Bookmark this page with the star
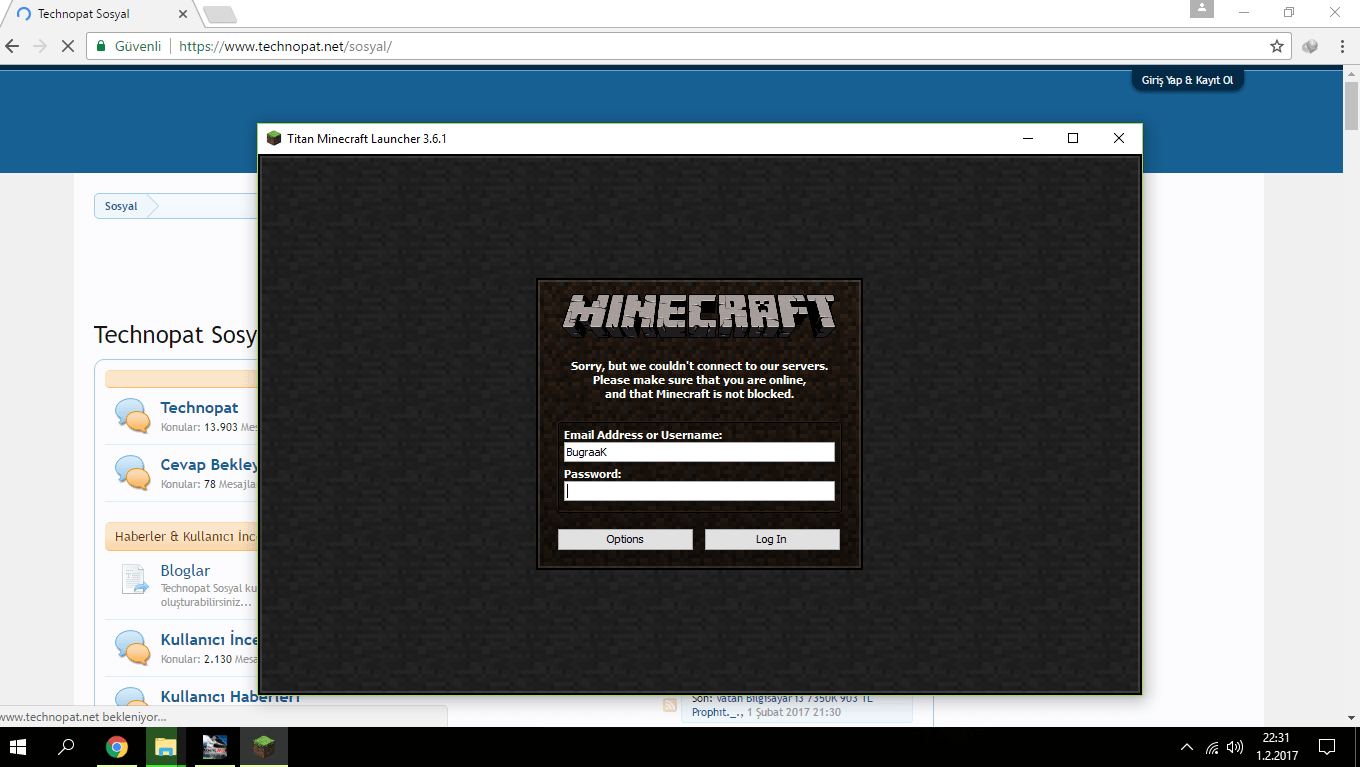 pos(1277,46)
